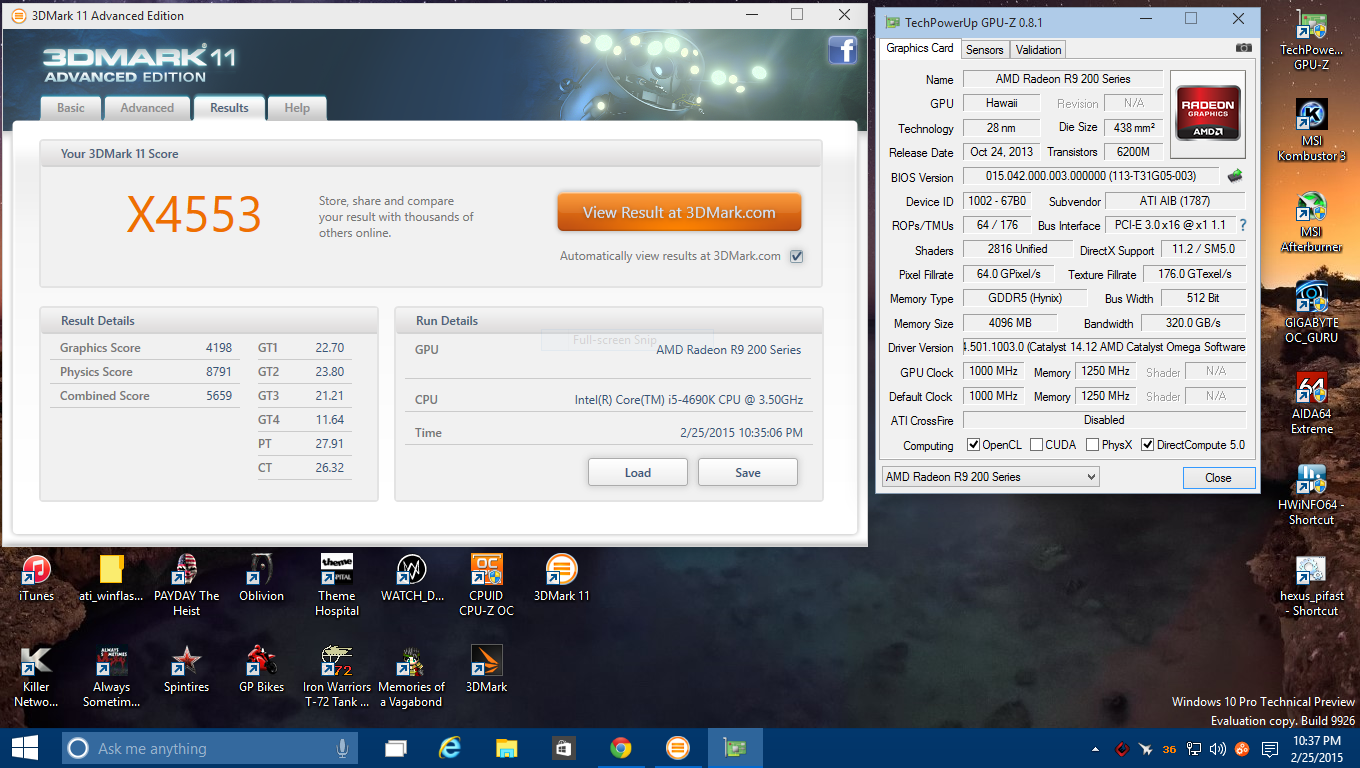Toggle DirectCompute 5.0 checkbox in GPU-Z
The width and height of the screenshot is (1360, 768).
click(x=1148, y=445)
